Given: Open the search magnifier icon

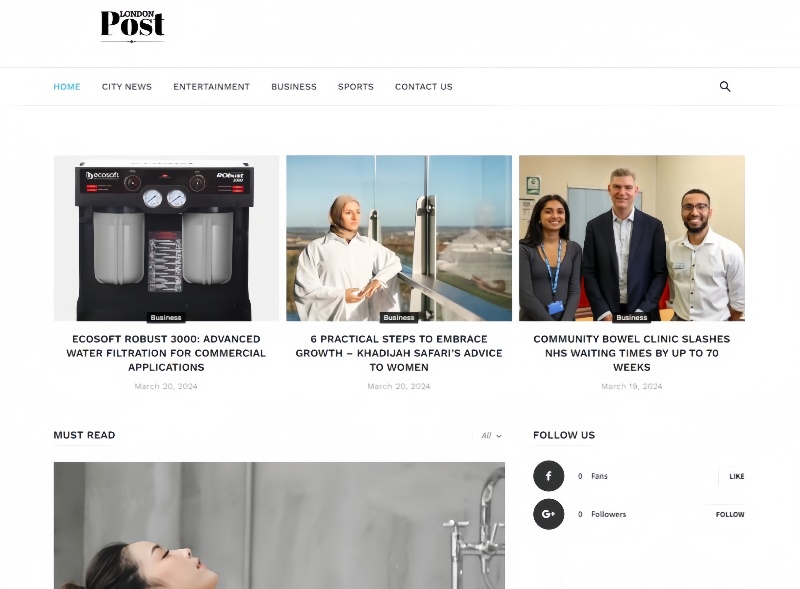Looking at the screenshot, I should pos(725,87).
